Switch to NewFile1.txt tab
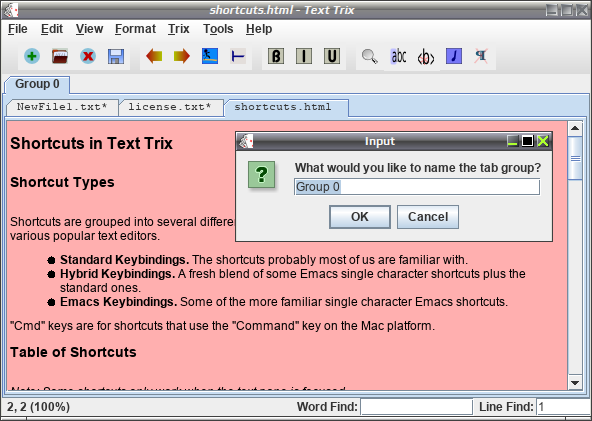Image resolution: width=592 pixels, height=421 pixels. coord(62,107)
